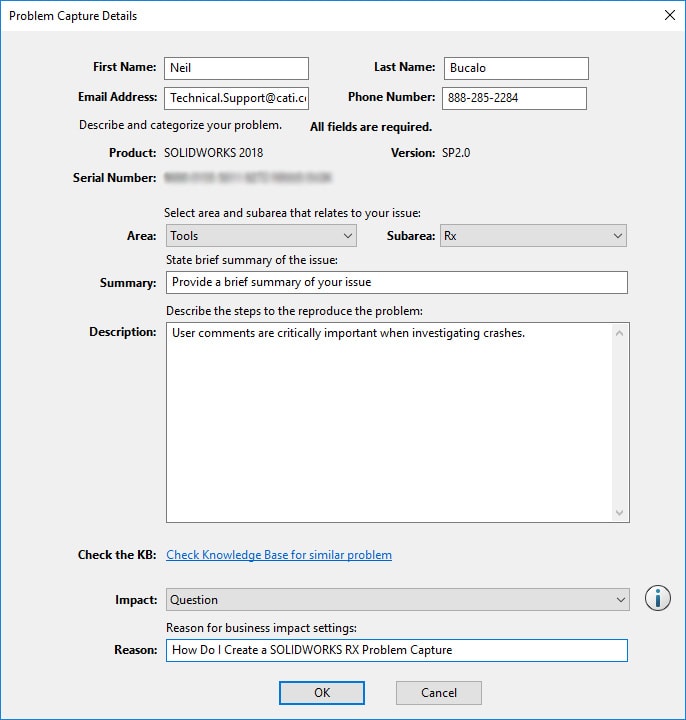Viewport: 686px width, 720px height.
Task: Cancel the problem capture form
Action: [x=438, y=692]
